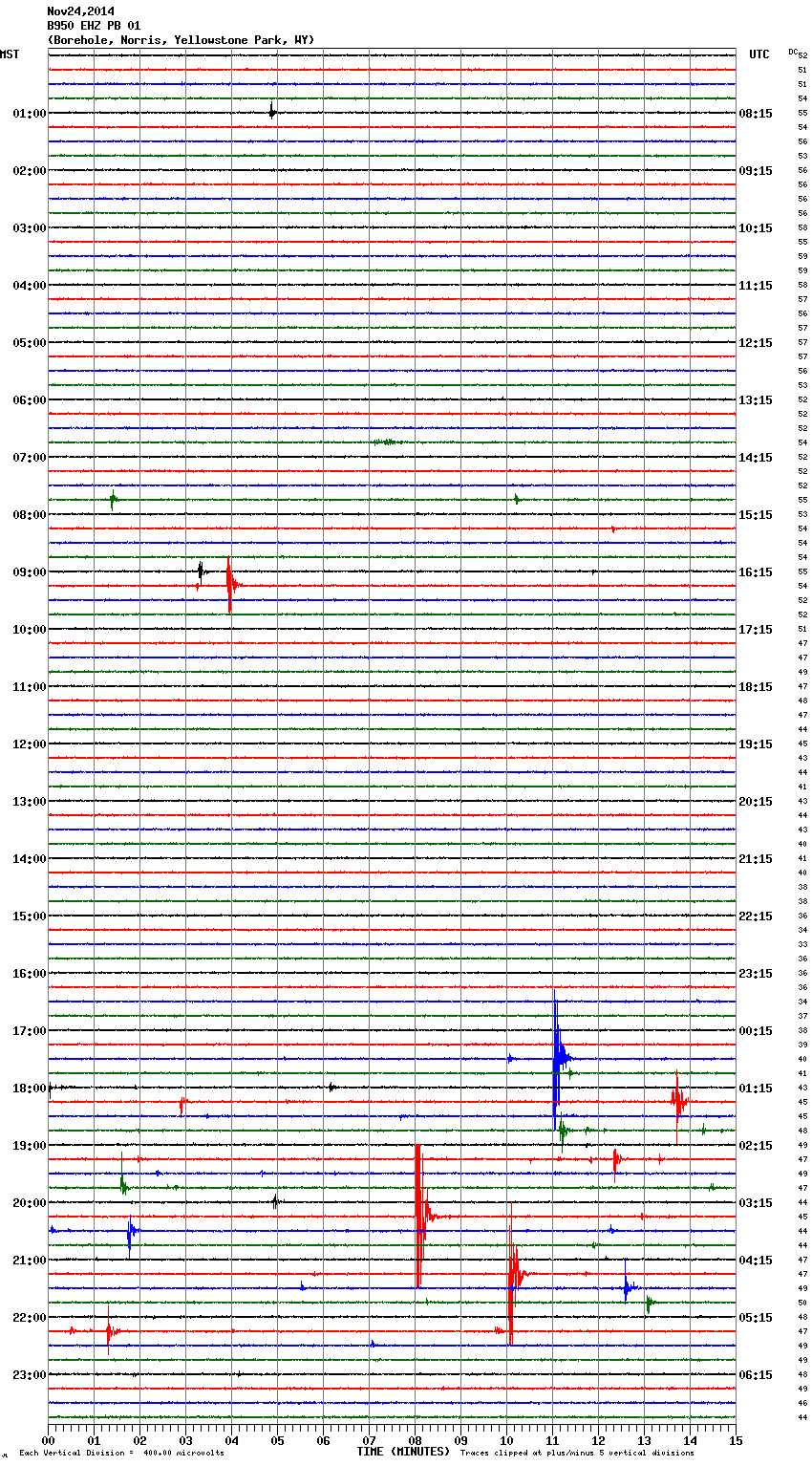
Task: Click the black spike on the 01:00 trace
Action: [x=272, y=112]
